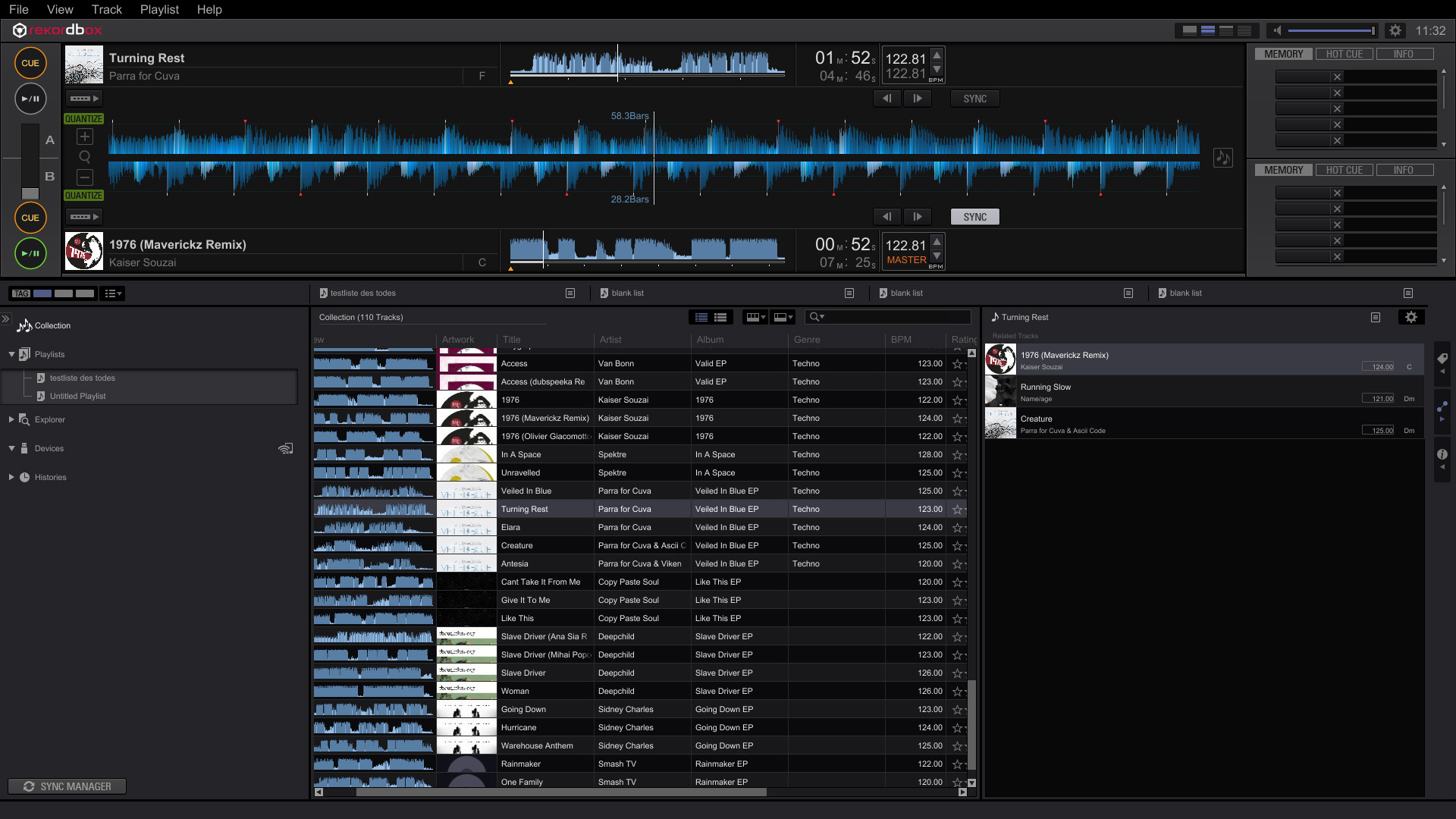Viewport: 1456px width, 819px height.
Task: Open the View menu
Action: (x=60, y=9)
